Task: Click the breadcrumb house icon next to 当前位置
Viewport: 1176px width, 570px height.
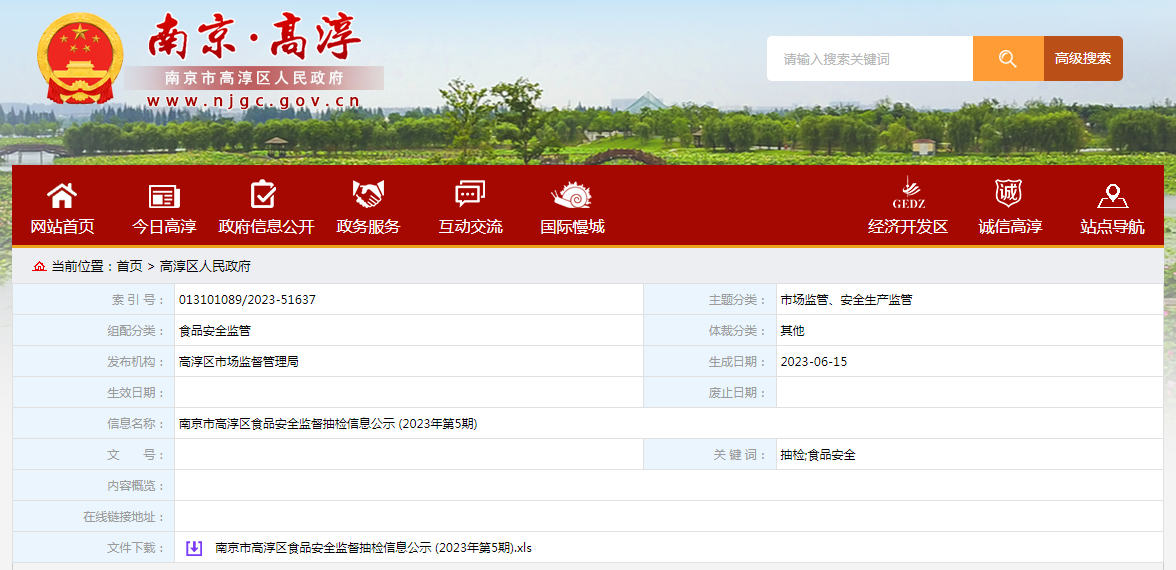Action: [39, 266]
